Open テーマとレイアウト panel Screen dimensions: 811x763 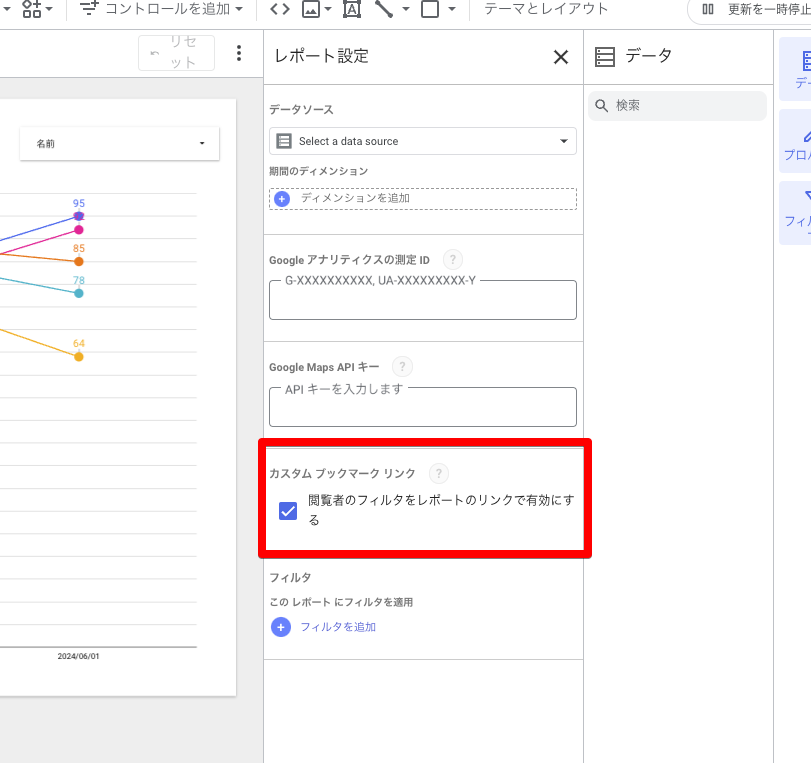pyautogui.click(x=546, y=9)
